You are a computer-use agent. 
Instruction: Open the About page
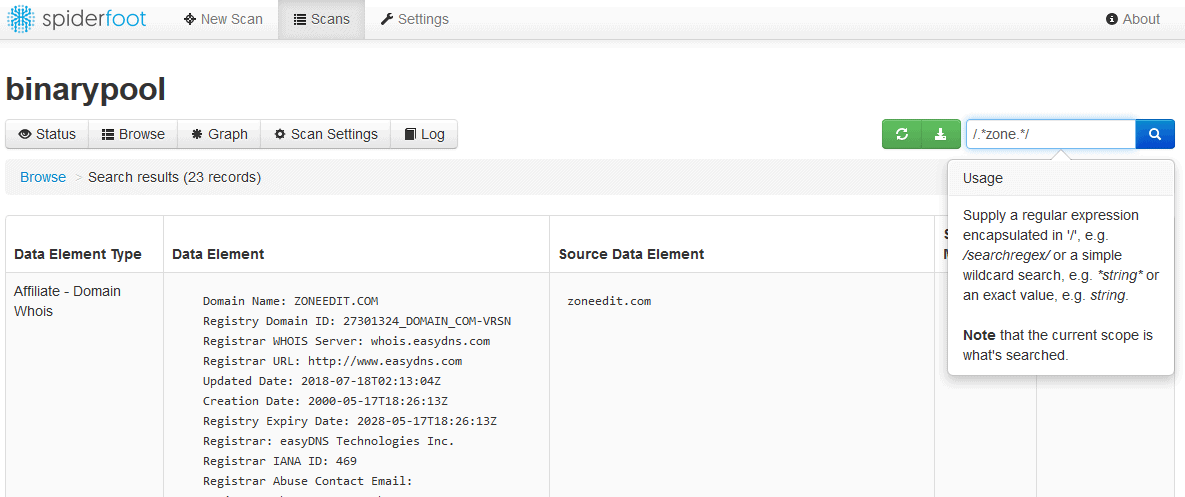[1133, 19]
